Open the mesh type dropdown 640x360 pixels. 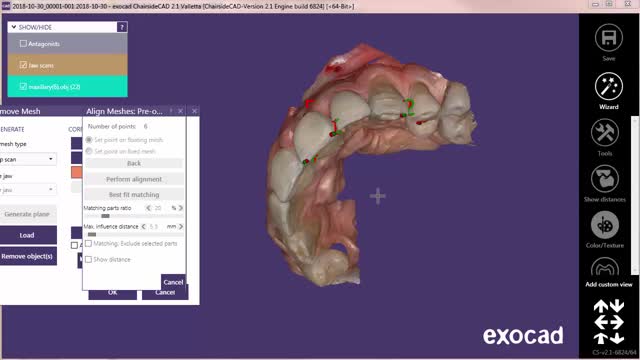(x=28, y=159)
